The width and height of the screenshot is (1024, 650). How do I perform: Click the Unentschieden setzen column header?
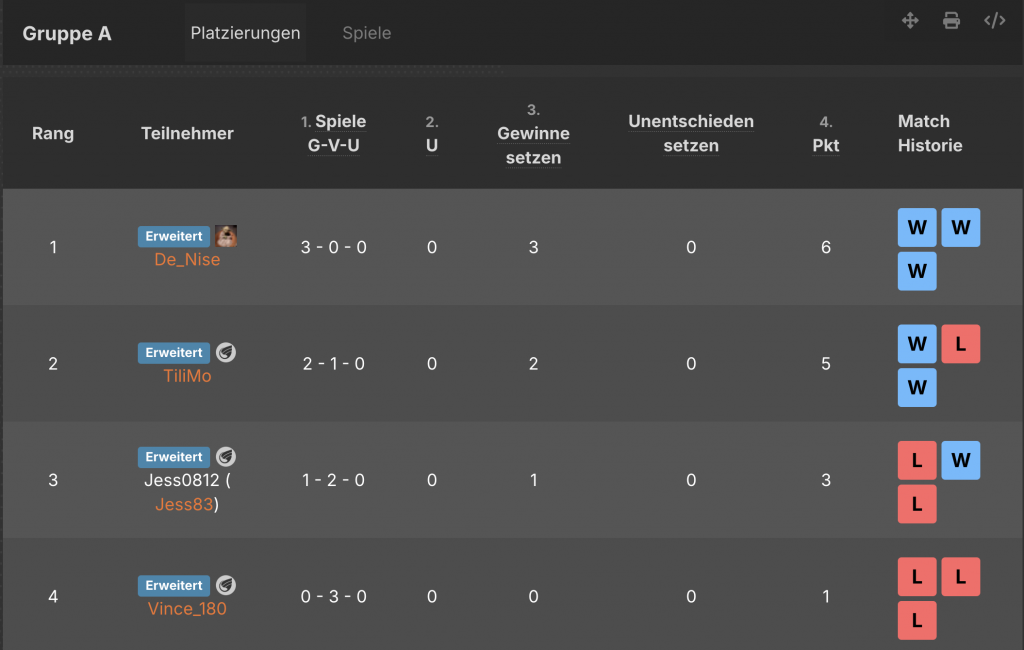coord(691,133)
